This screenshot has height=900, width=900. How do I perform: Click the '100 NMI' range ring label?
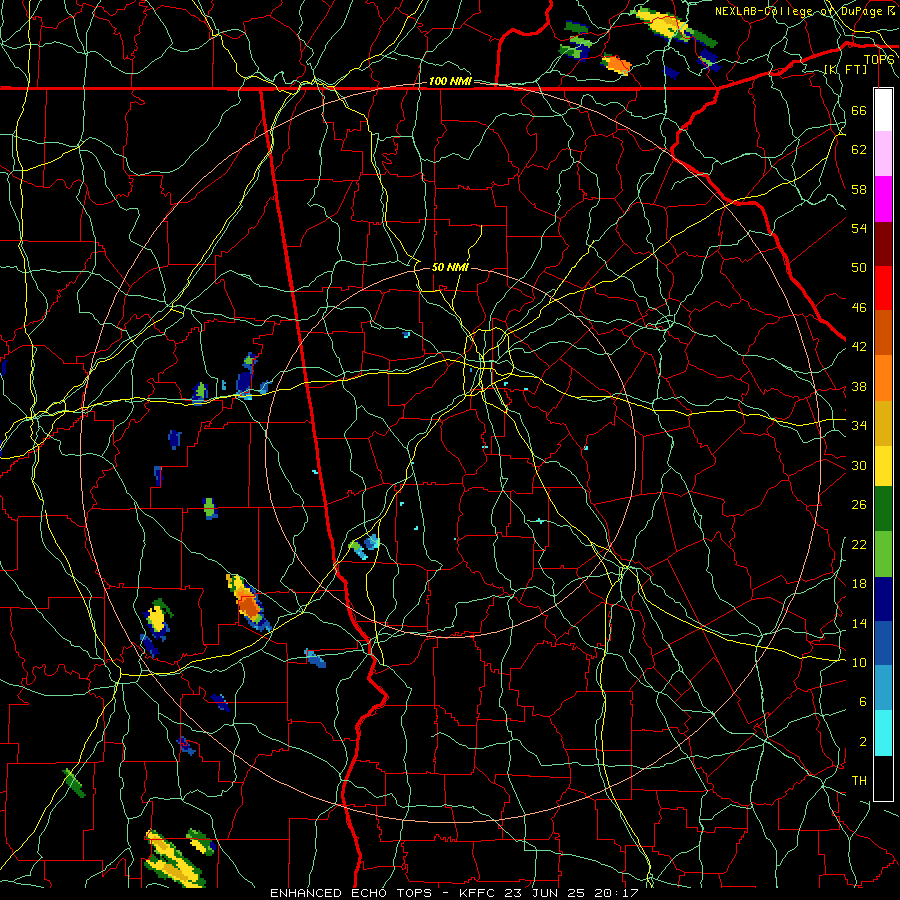450,81
